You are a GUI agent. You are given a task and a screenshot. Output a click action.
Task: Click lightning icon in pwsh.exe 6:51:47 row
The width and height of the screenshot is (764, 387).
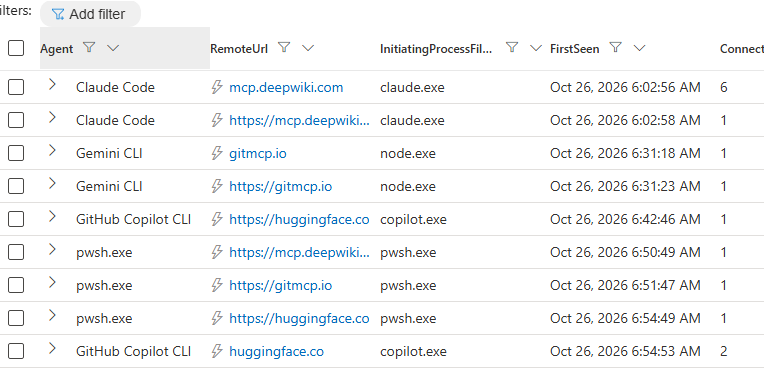tap(217, 285)
